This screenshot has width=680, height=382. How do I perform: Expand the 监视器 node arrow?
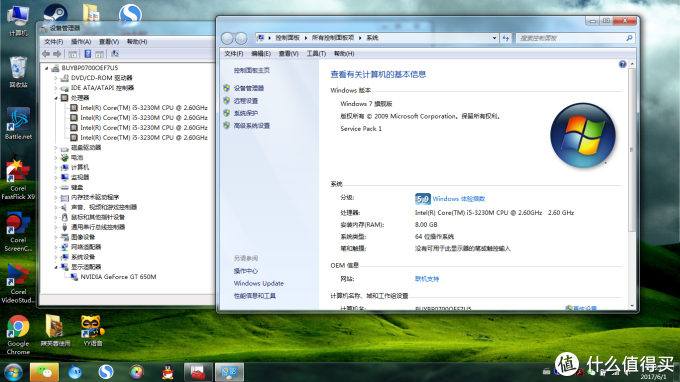pos(56,178)
